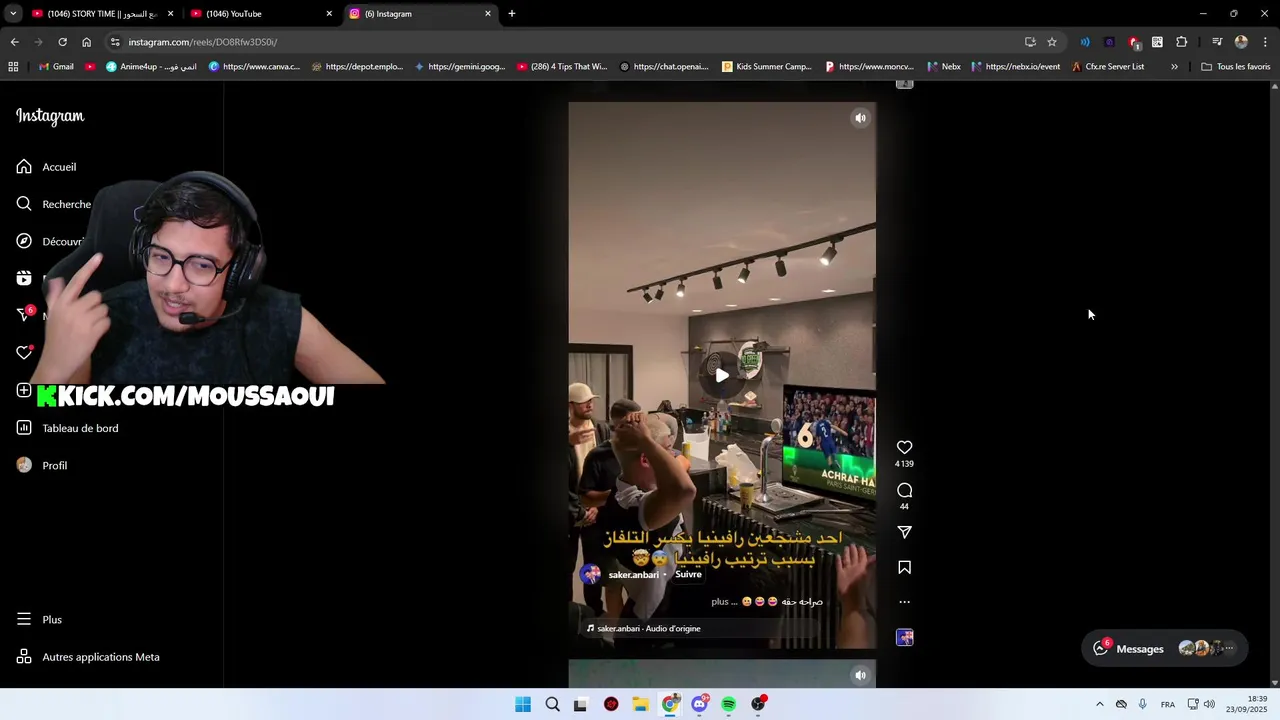1280x720 pixels.
Task: Open Spotify from taskbar
Action: [729, 704]
